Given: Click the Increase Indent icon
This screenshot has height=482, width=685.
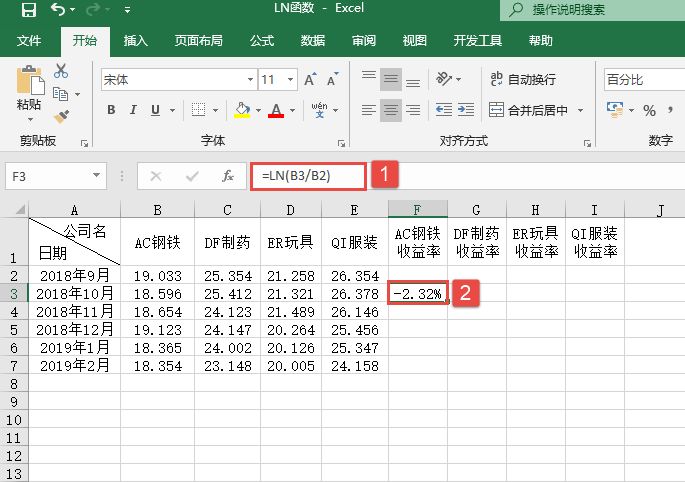Looking at the screenshot, I should click(467, 110).
